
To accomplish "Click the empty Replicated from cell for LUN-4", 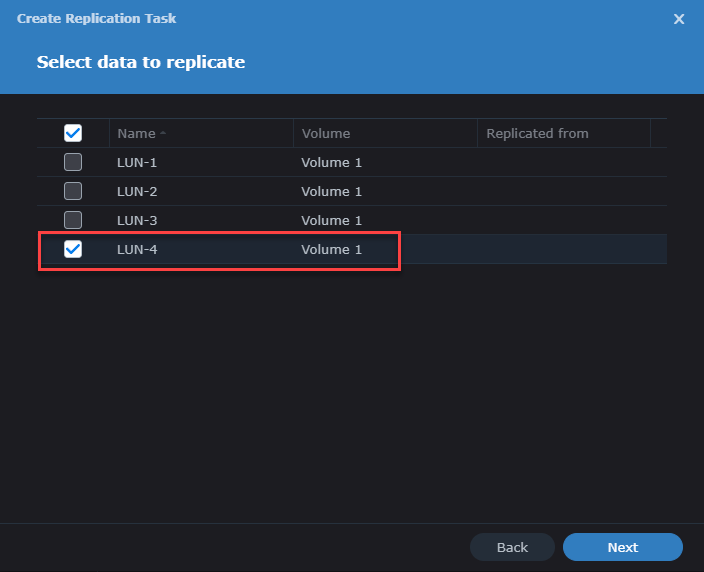I will pyautogui.click(x=563, y=249).
